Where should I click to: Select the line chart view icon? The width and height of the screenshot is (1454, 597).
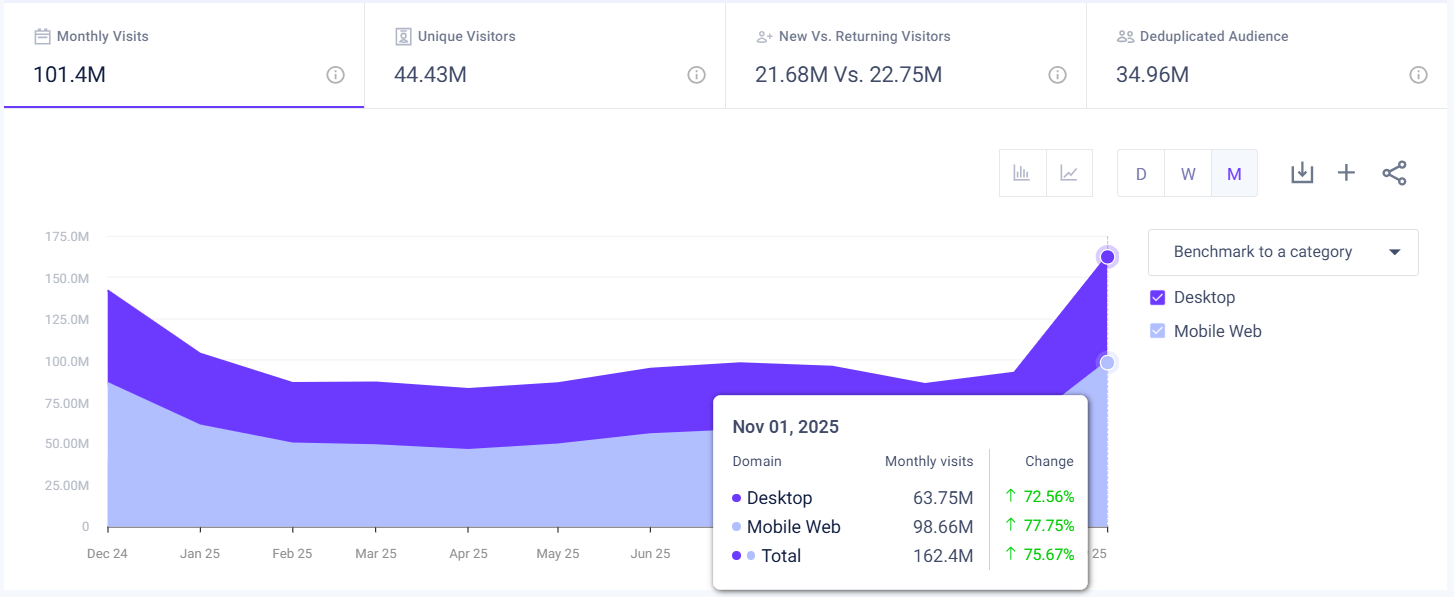click(x=1069, y=172)
